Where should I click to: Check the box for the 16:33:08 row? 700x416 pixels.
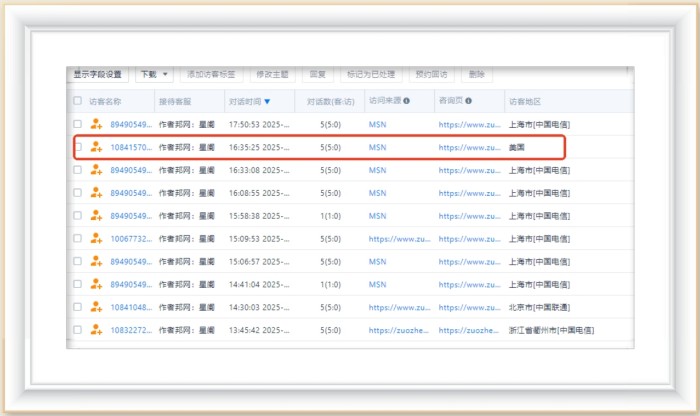pyautogui.click(x=78, y=170)
